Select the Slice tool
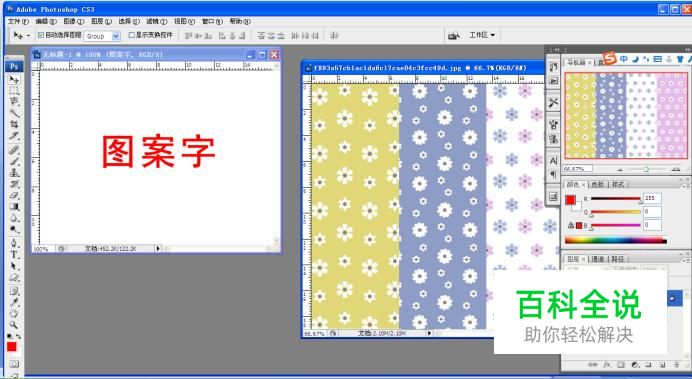 (x=14, y=135)
